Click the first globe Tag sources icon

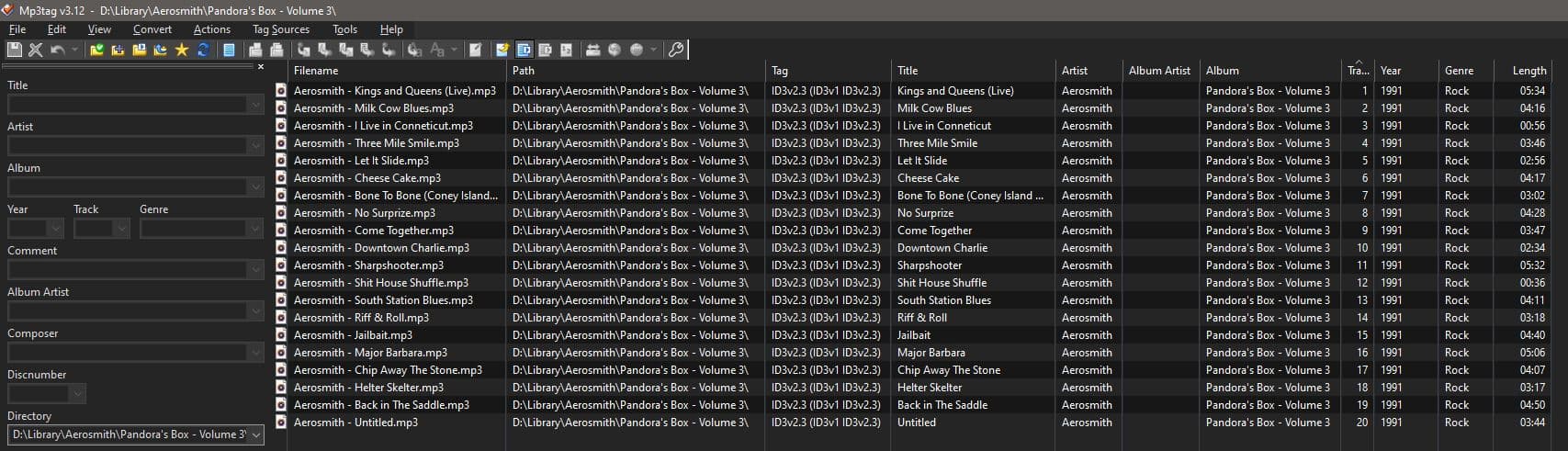pos(615,50)
